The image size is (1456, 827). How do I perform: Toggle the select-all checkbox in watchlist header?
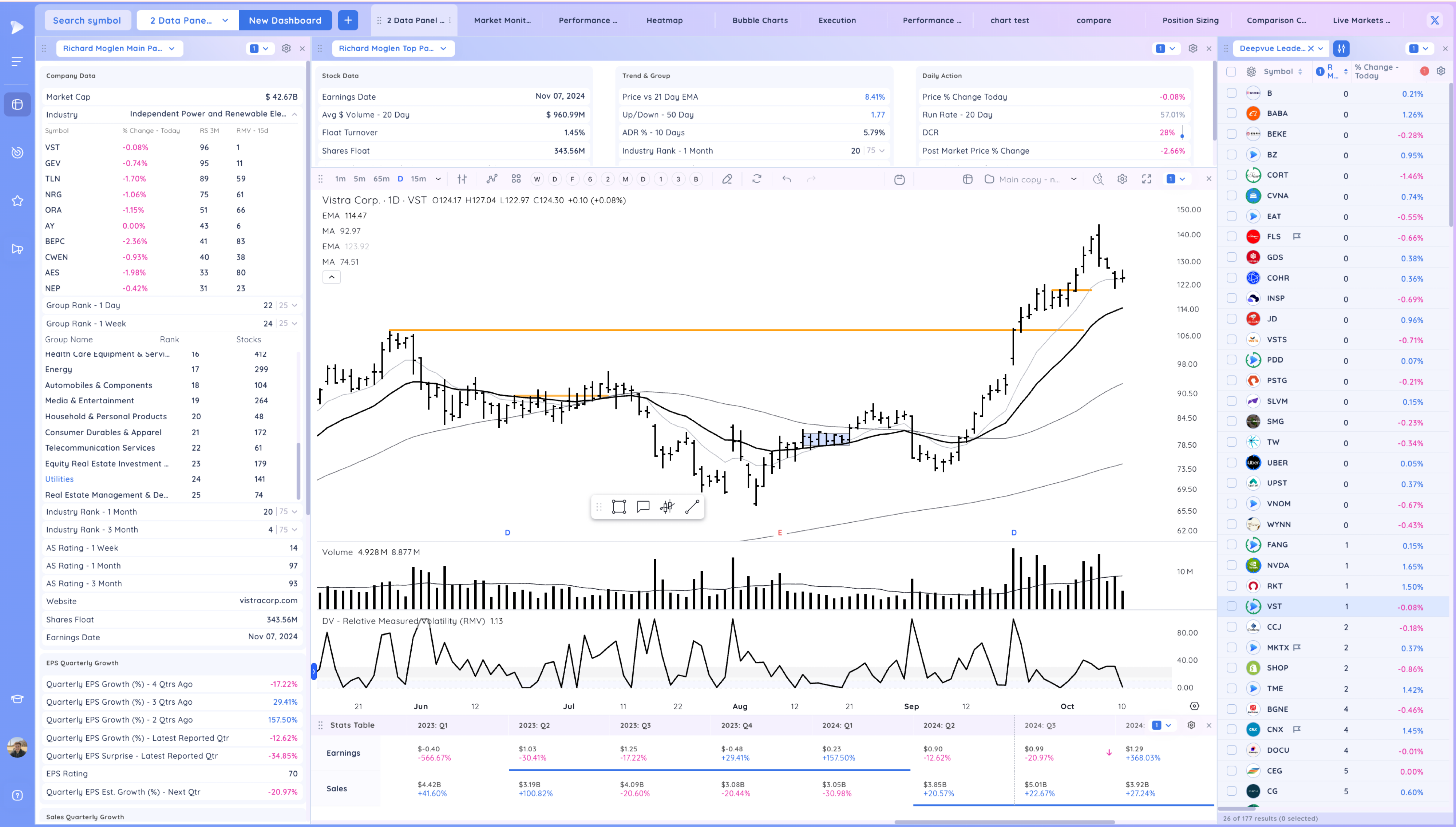pos(1231,72)
